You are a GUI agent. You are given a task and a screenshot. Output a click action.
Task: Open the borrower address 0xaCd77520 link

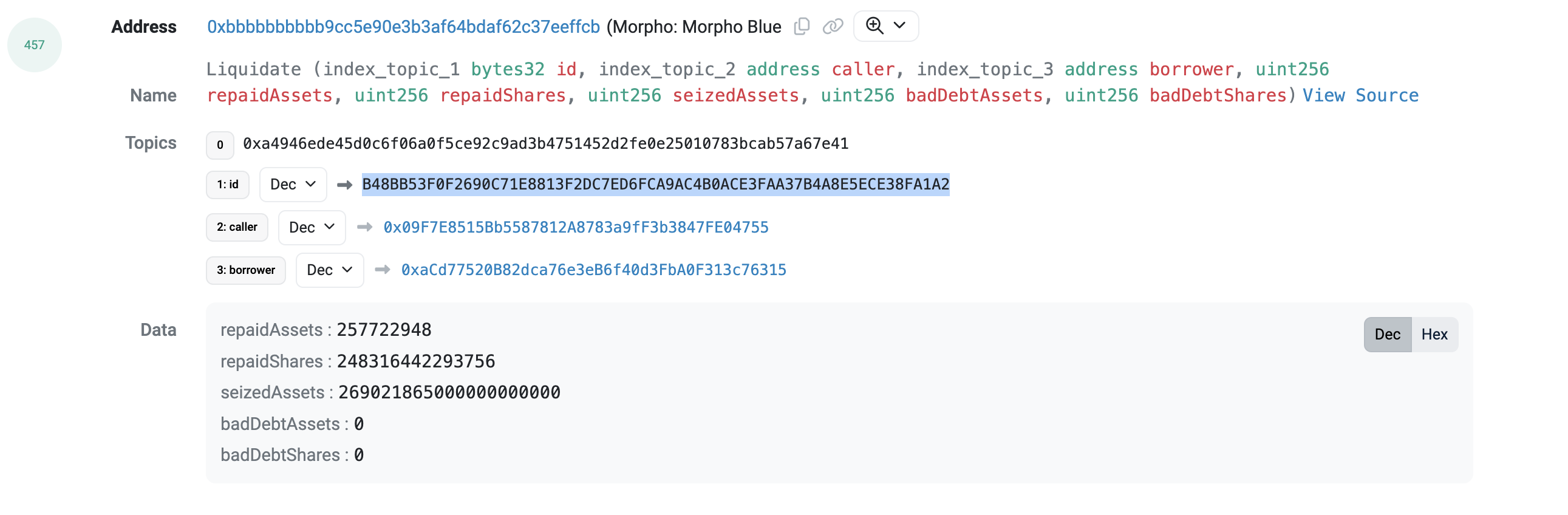[593, 270]
